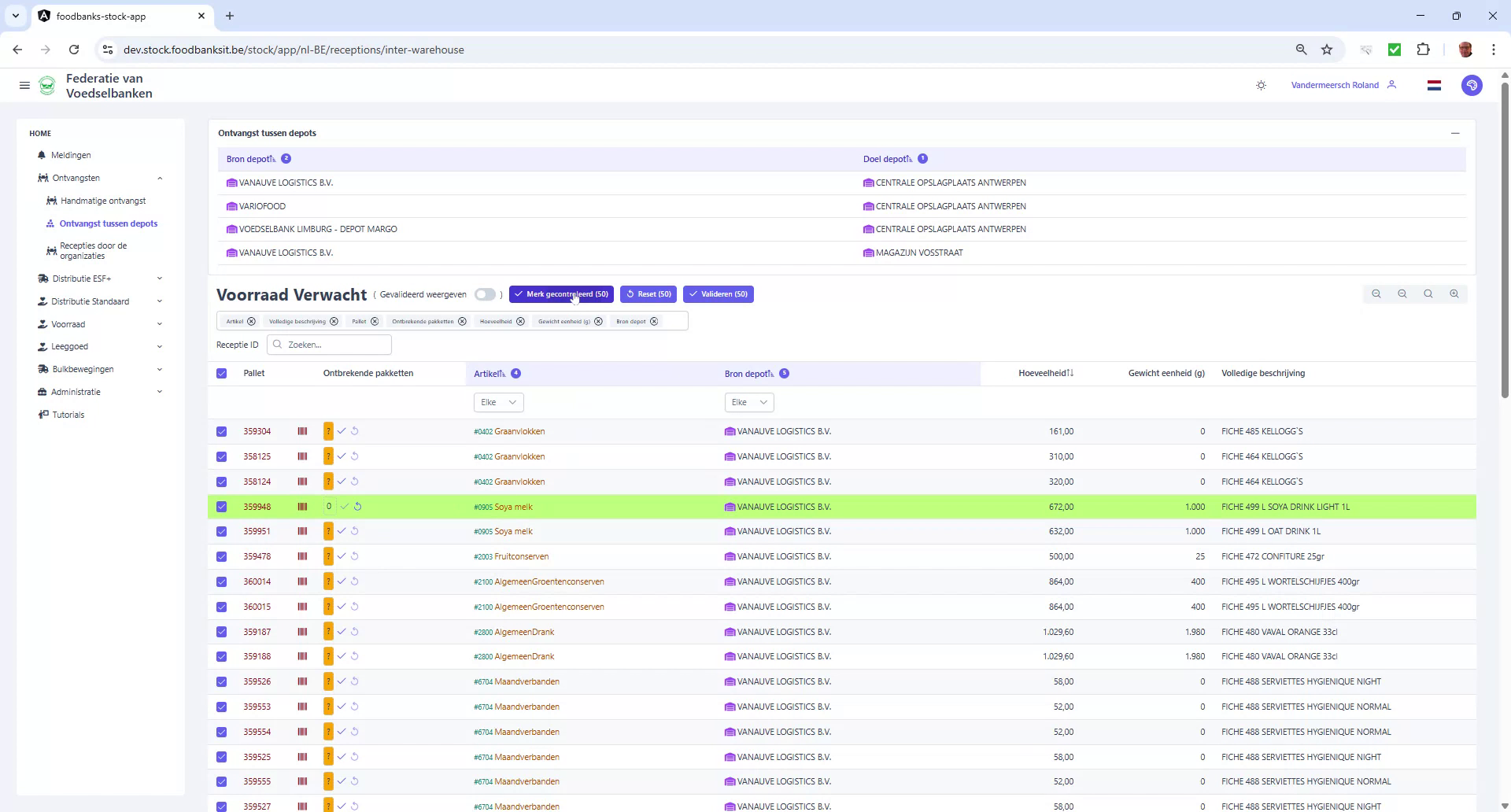The width and height of the screenshot is (1511, 812).
Task: Click the barcode icon on pallet 359948
Action: tap(302, 507)
